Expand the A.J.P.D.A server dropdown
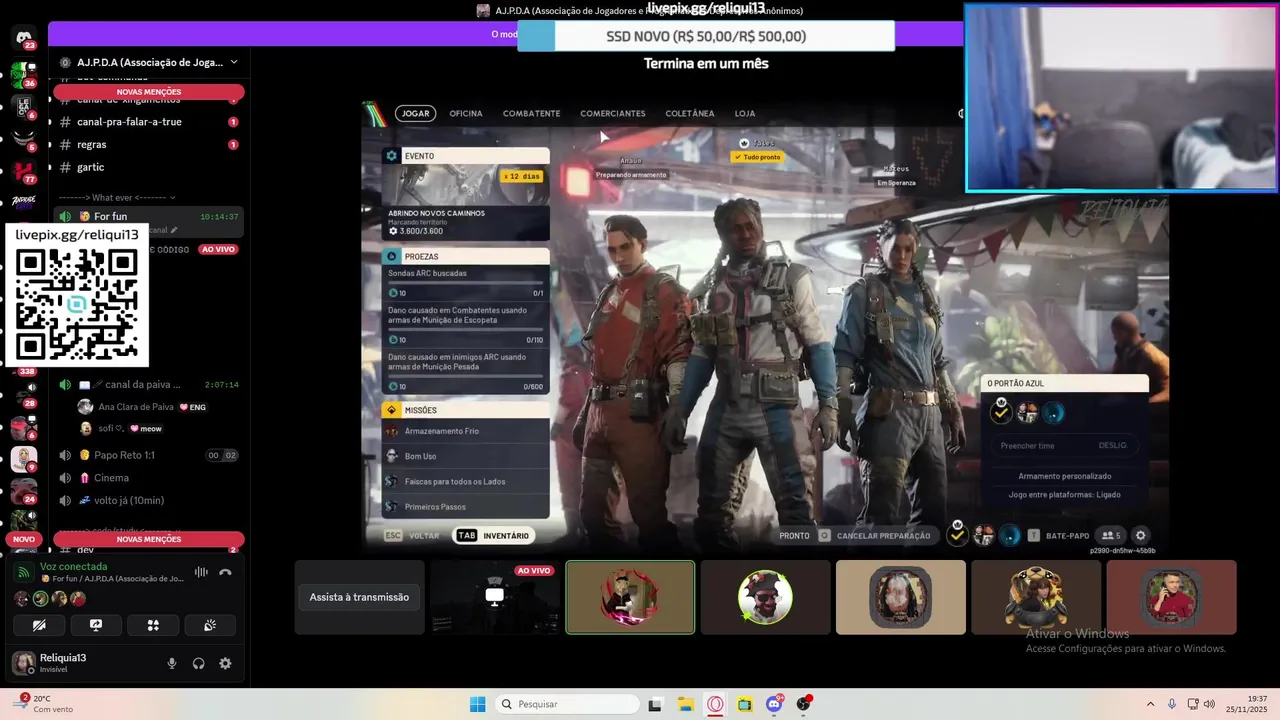The image size is (1280, 720). pyautogui.click(x=233, y=62)
